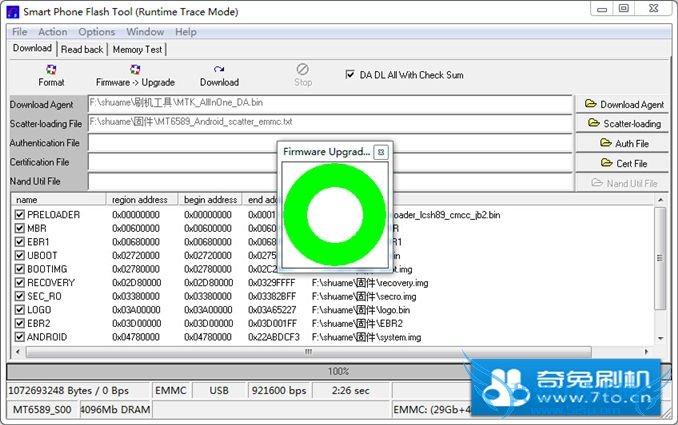Toggle DA DL All With Check Sum
The height and width of the screenshot is (425, 678).
coord(350,74)
